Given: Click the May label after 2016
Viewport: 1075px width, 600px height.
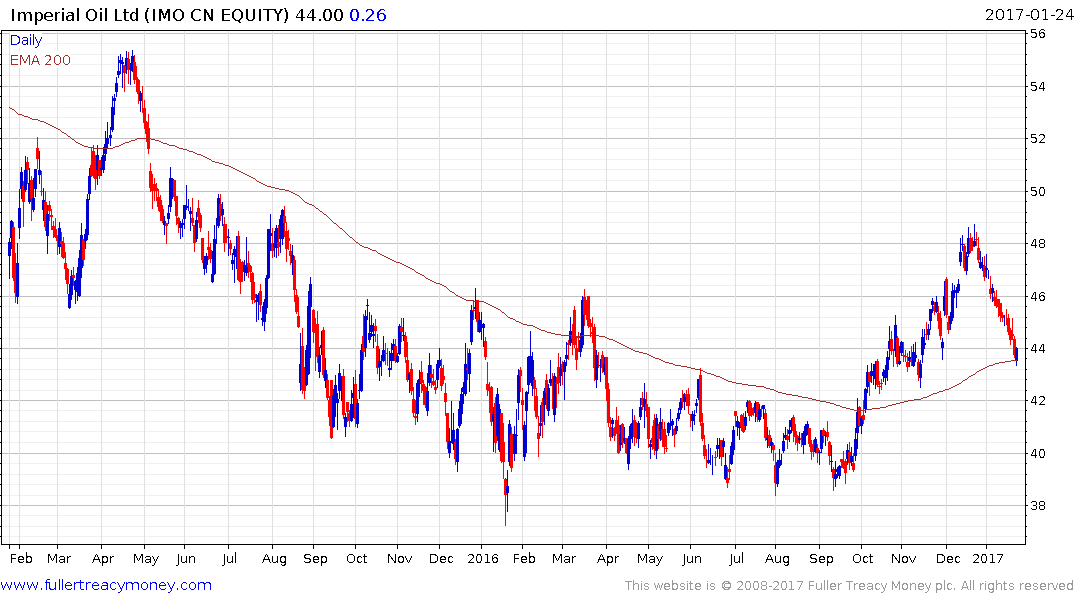Looking at the screenshot, I should click(x=649, y=559).
